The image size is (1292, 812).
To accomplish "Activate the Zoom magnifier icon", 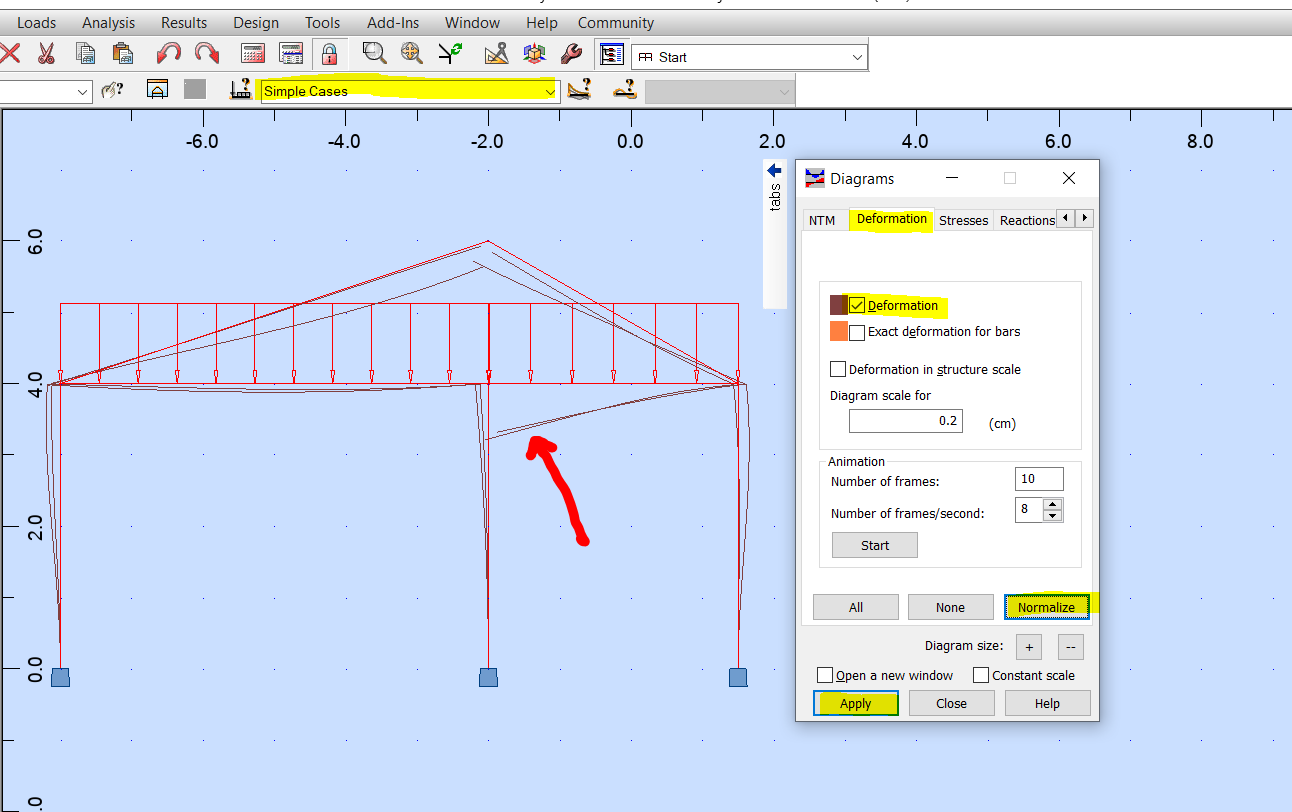I will [374, 53].
